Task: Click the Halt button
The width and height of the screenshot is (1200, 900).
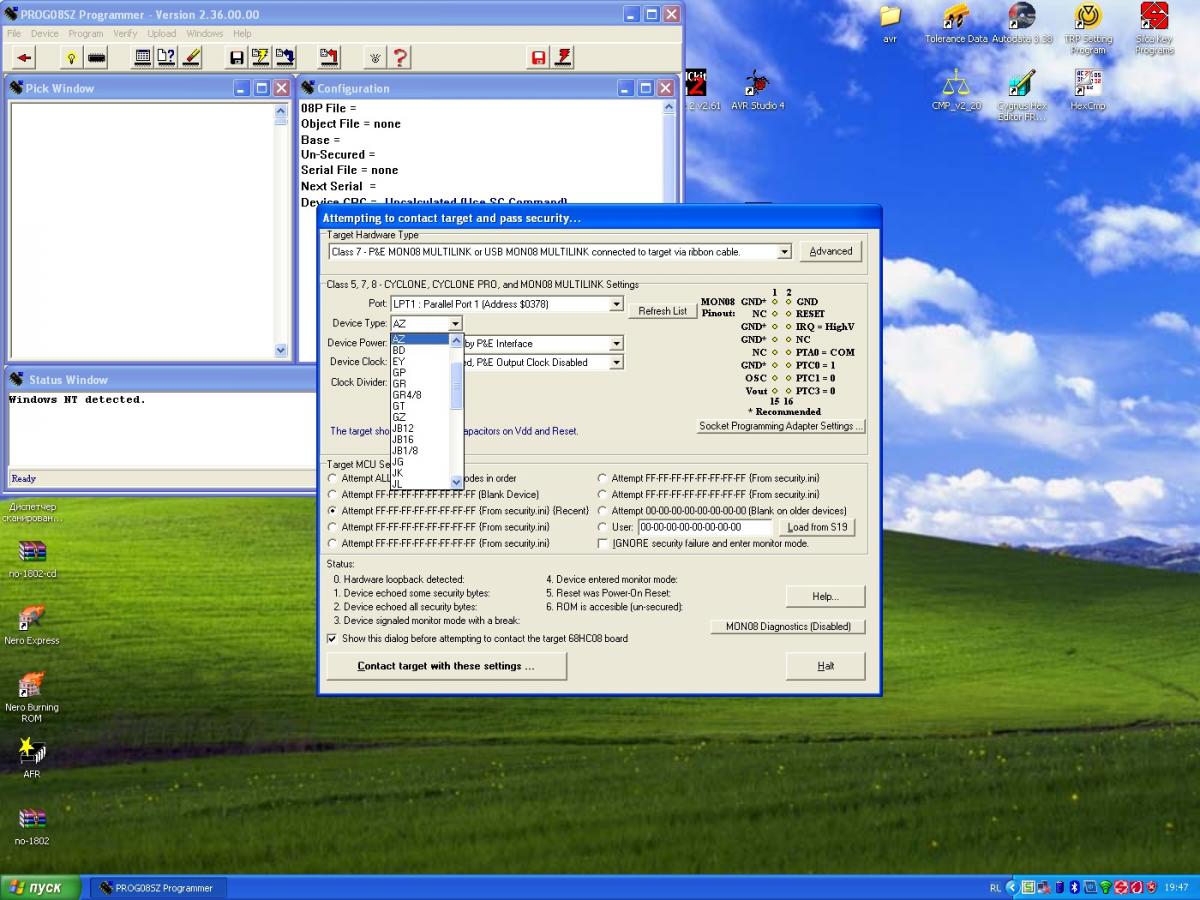Action: click(x=825, y=666)
